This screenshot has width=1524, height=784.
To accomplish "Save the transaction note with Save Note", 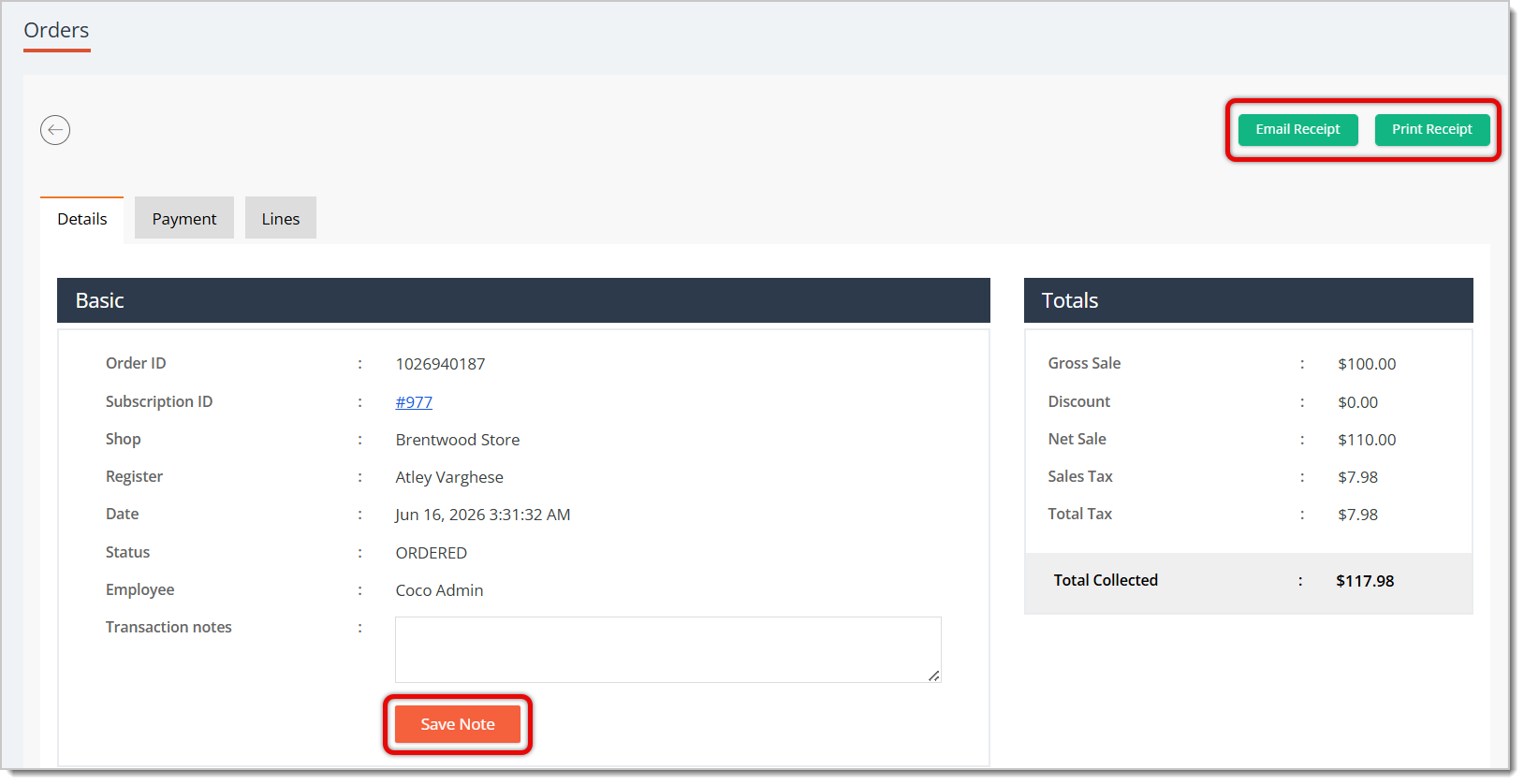I will click(x=458, y=724).
